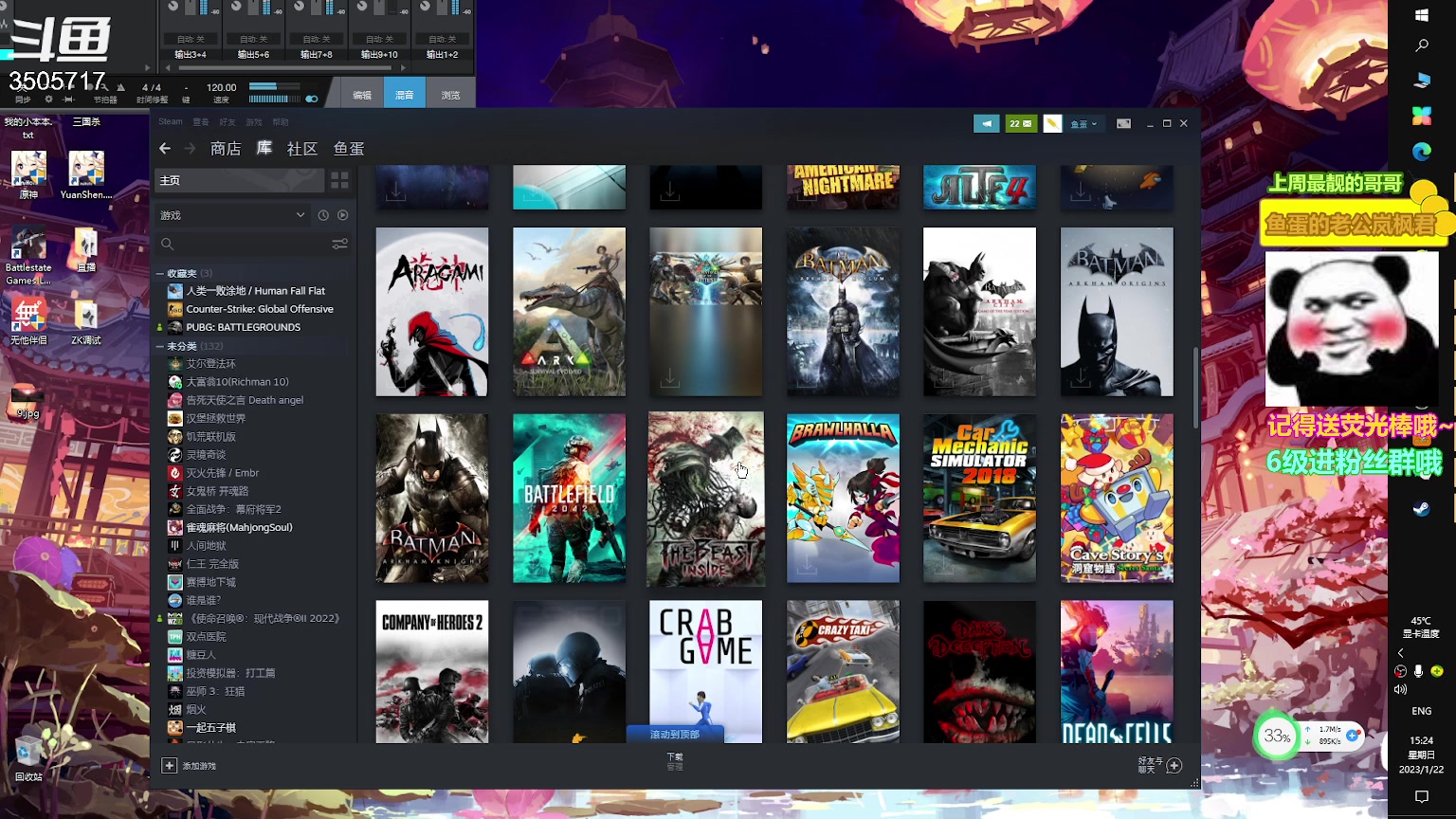
Task: Click the Steam profile avatar picture
Action: pos(1052,123)
